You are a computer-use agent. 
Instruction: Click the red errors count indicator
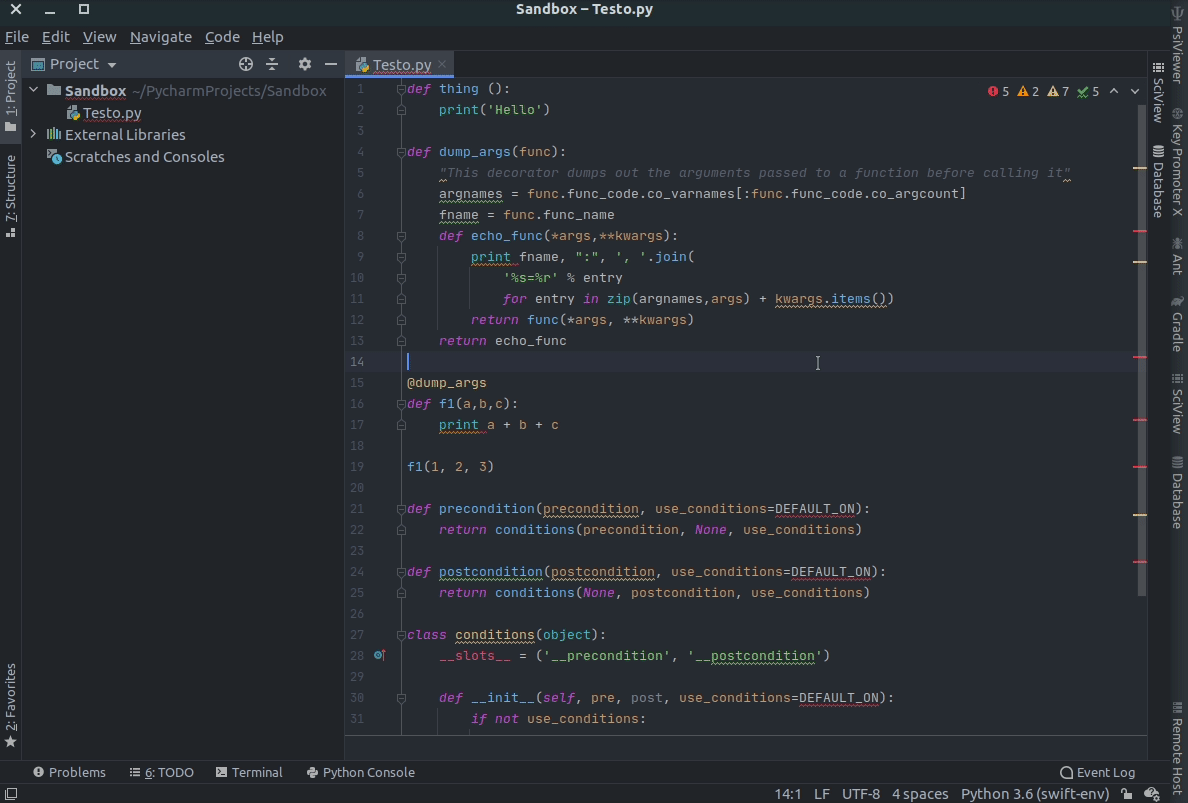[x=999, y=92]
